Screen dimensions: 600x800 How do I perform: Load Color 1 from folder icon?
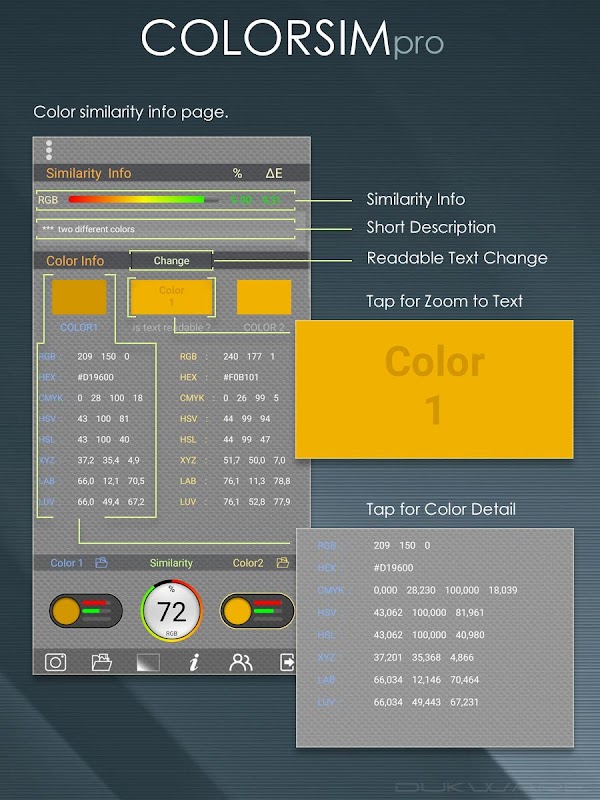click(x=102, y=563)
